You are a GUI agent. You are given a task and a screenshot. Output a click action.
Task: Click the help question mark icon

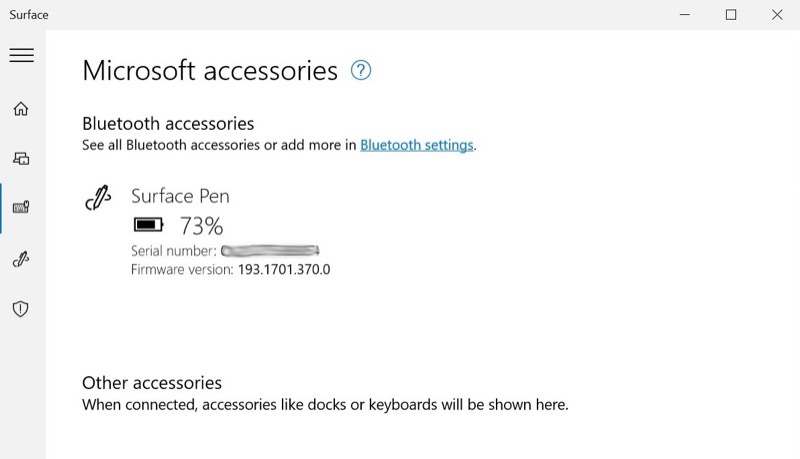[x=361, y=70]
